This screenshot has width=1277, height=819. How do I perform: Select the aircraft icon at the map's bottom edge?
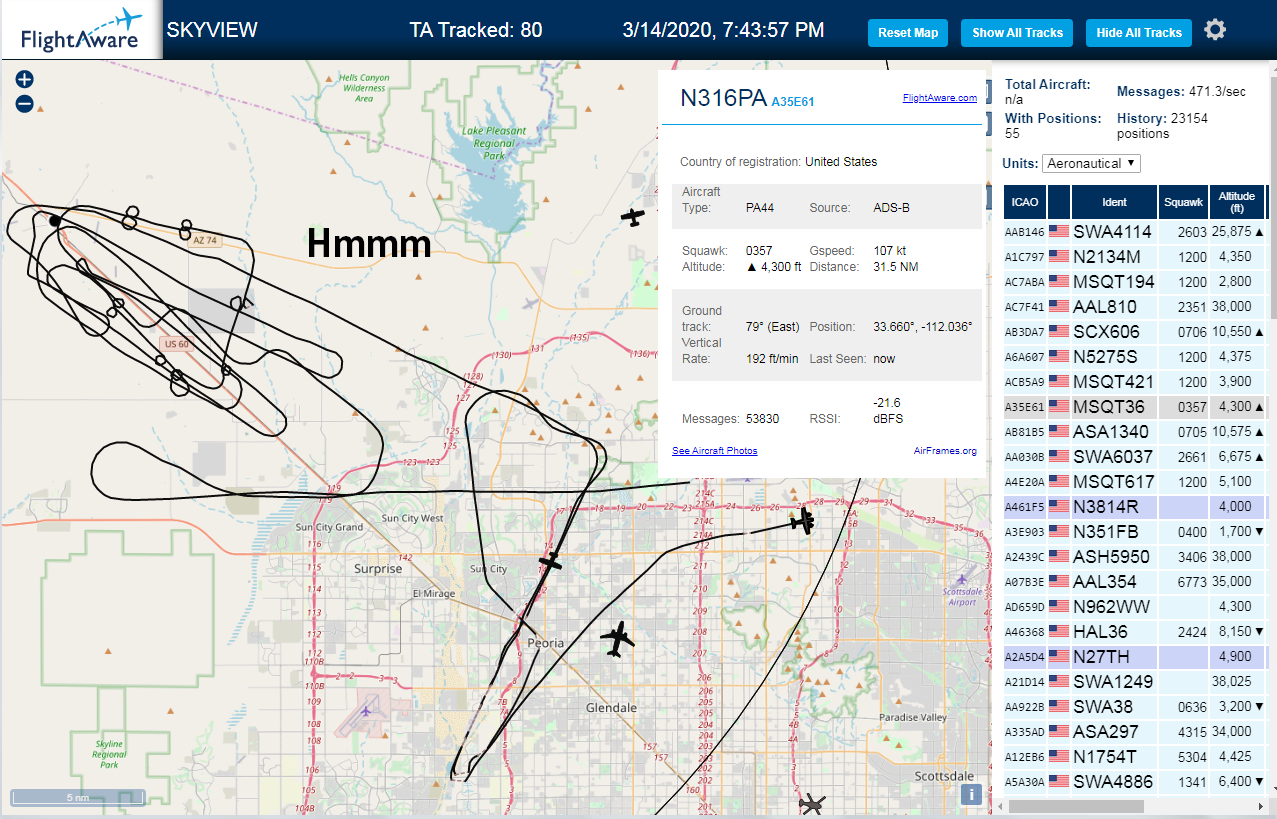[x=813, y=804]
